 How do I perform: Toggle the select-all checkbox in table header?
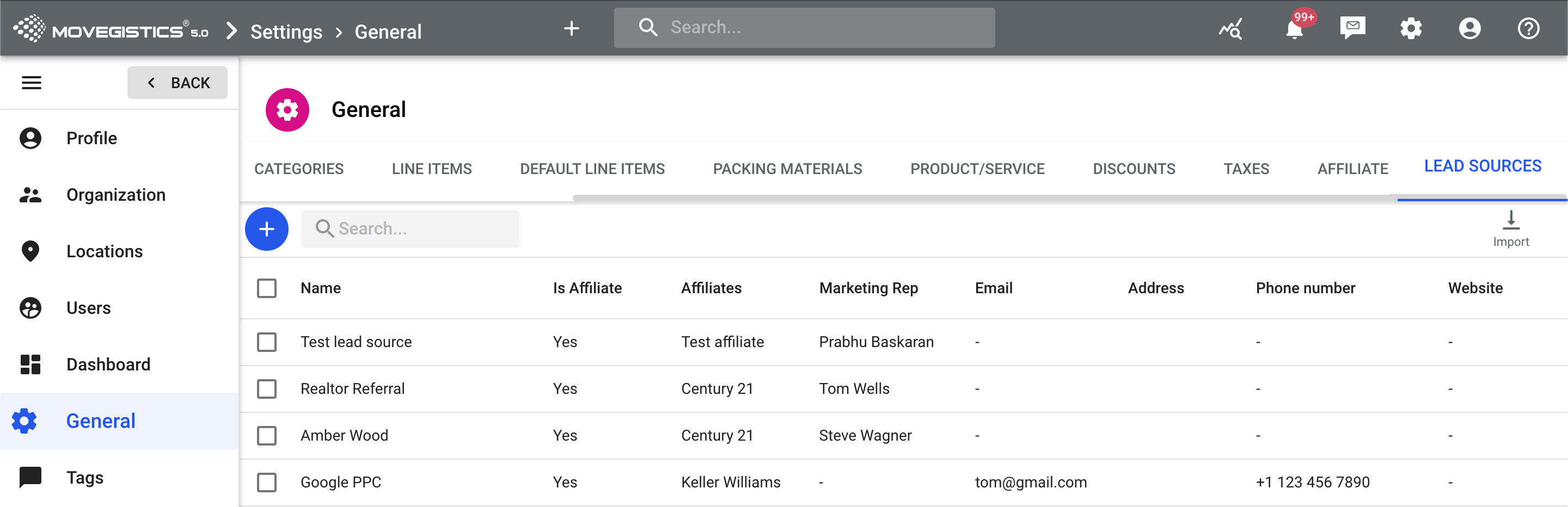click(267, 288)
